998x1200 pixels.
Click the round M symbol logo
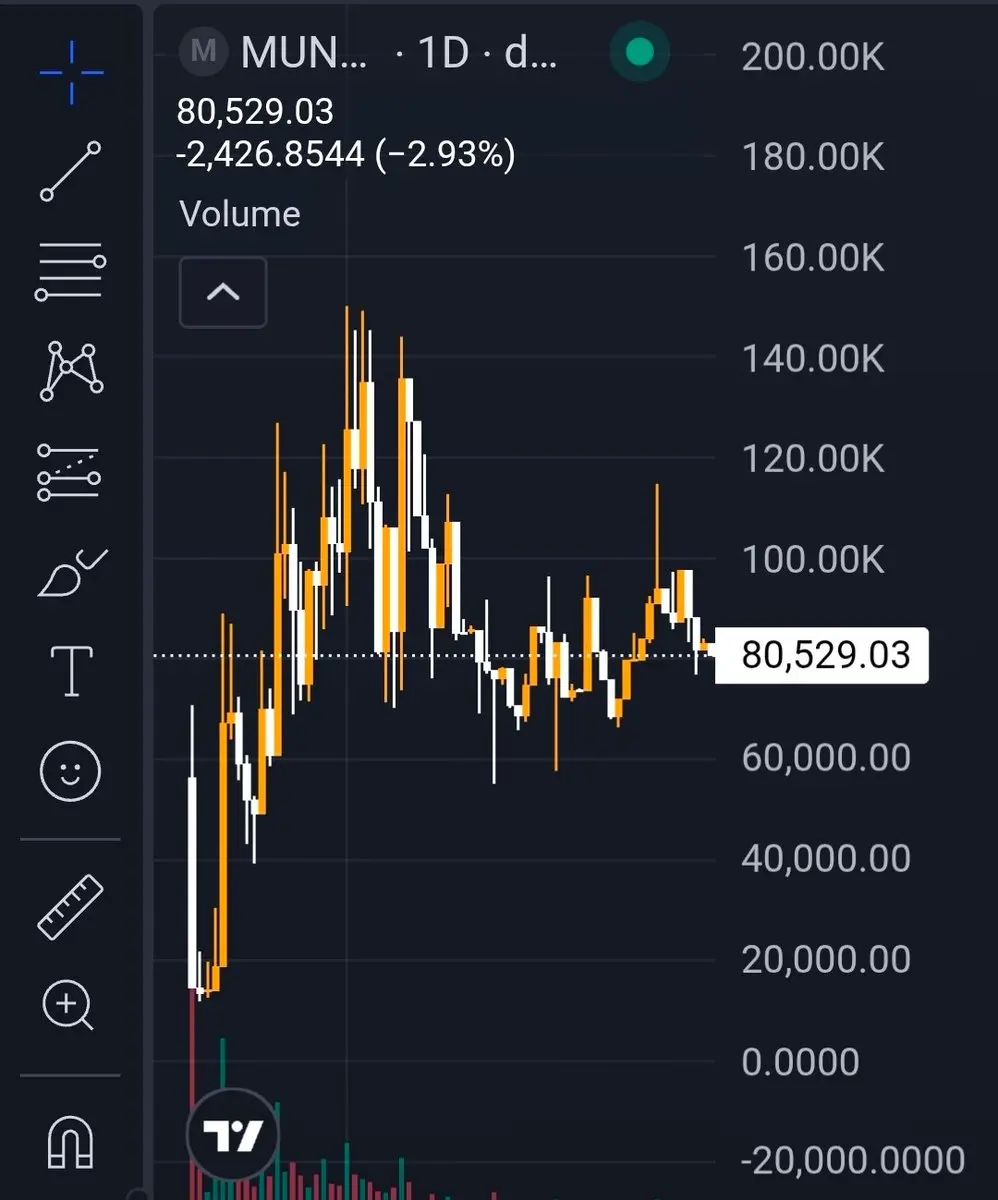(204, 52)
